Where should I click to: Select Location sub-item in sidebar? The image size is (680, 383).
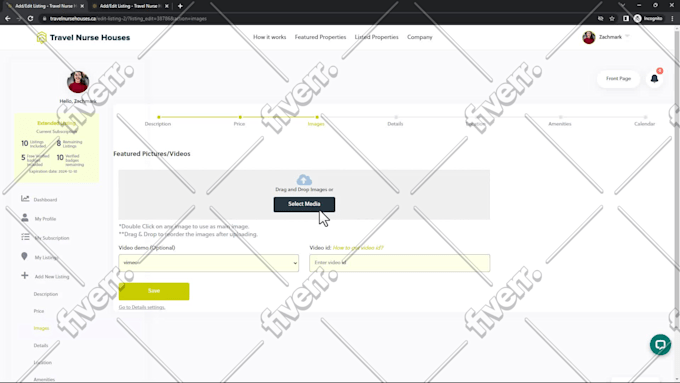[x=42, y=362]
